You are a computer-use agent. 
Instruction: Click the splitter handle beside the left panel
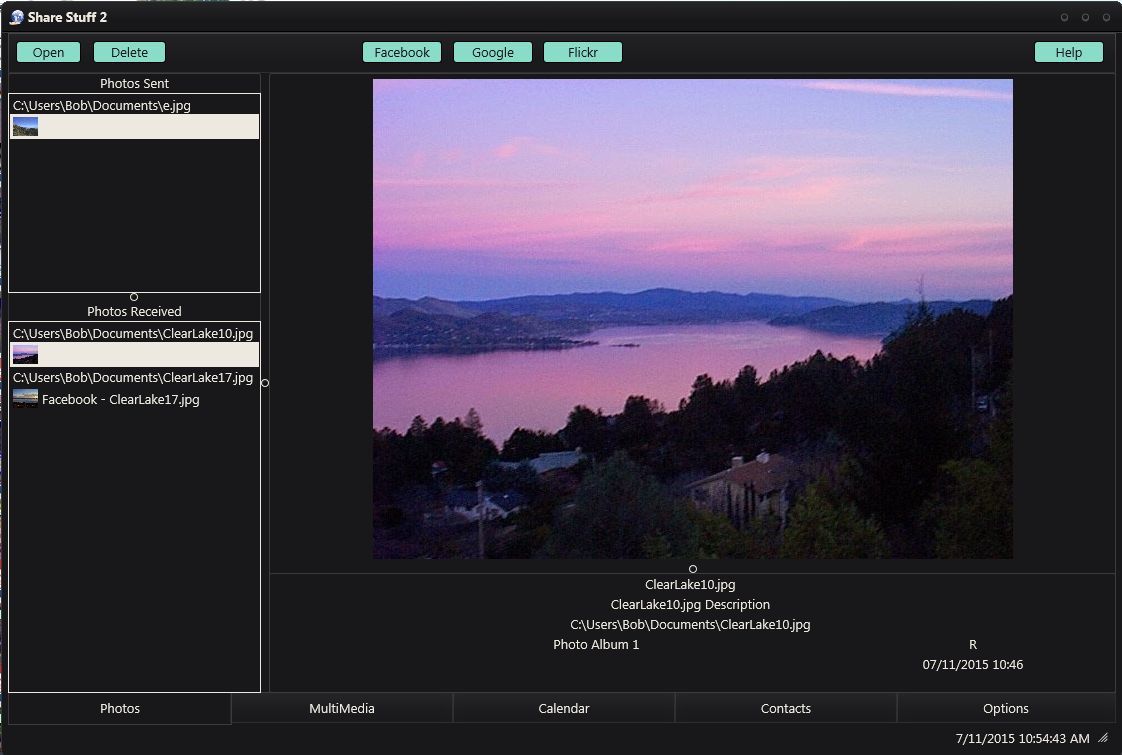[265, 382]
